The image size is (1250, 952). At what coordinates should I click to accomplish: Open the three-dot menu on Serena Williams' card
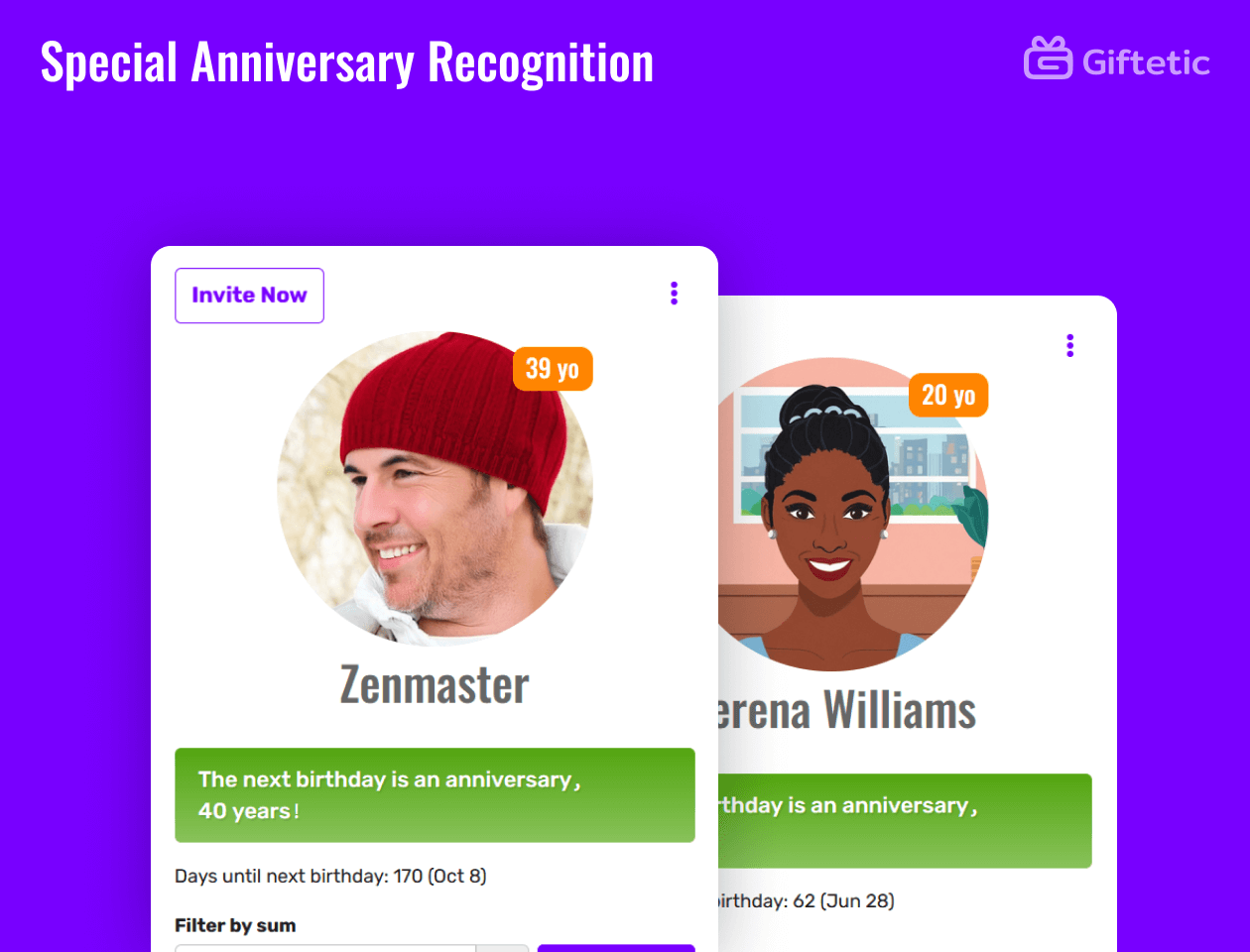coord(1069,345)
